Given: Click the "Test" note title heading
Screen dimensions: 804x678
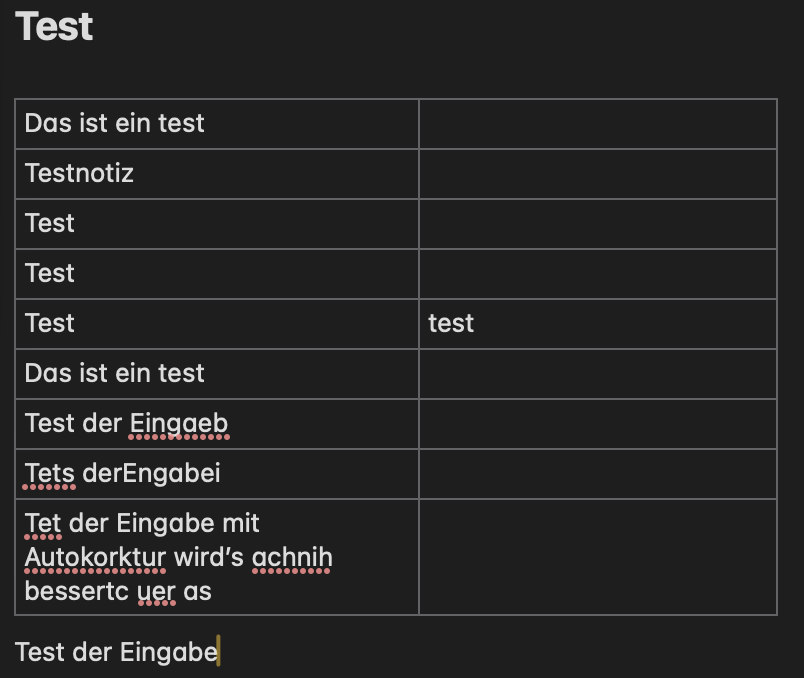Looking at the screenshot, I should click(x=55, y=27).
